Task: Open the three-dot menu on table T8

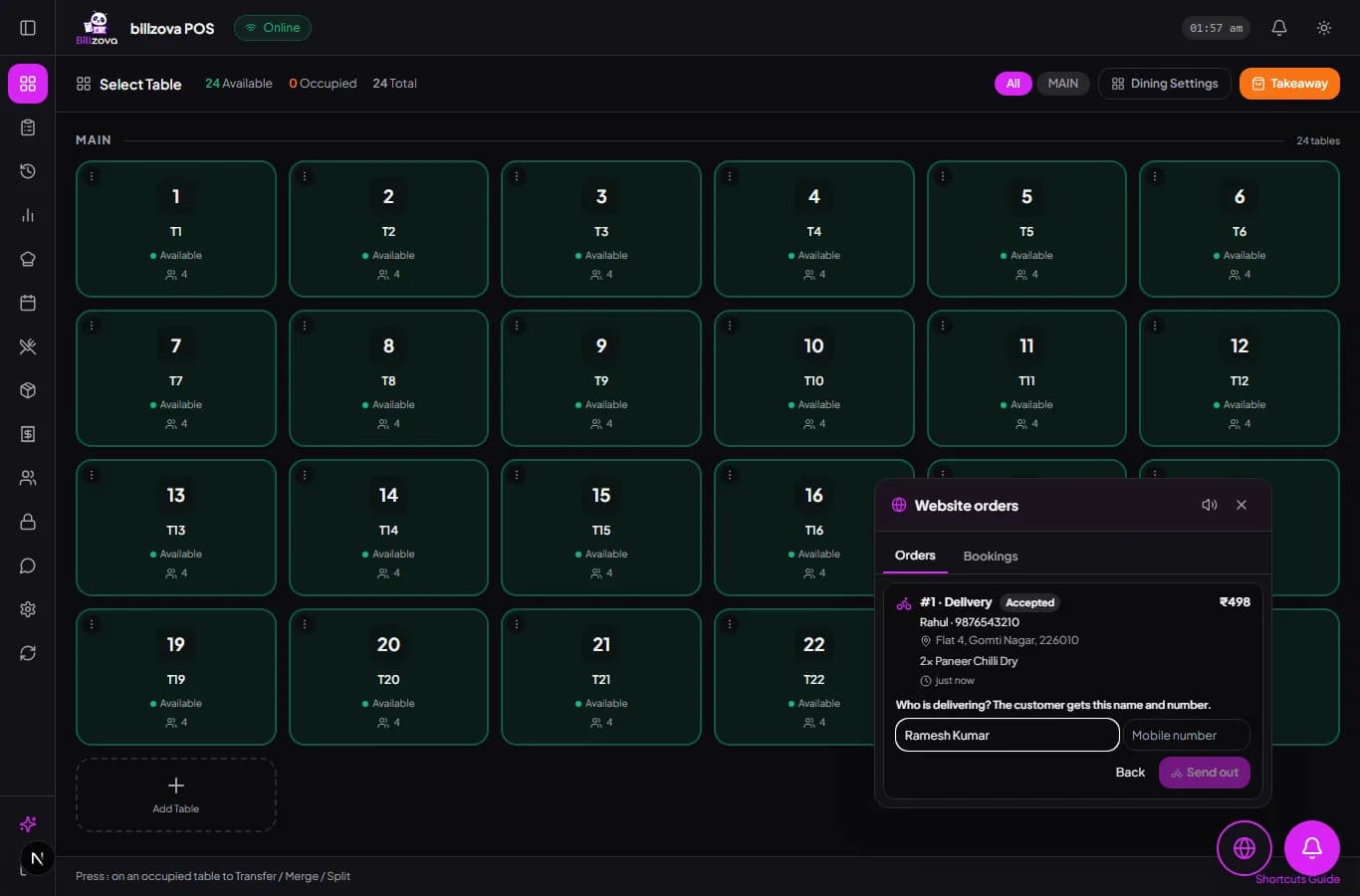Action: (x=305, y=326)
